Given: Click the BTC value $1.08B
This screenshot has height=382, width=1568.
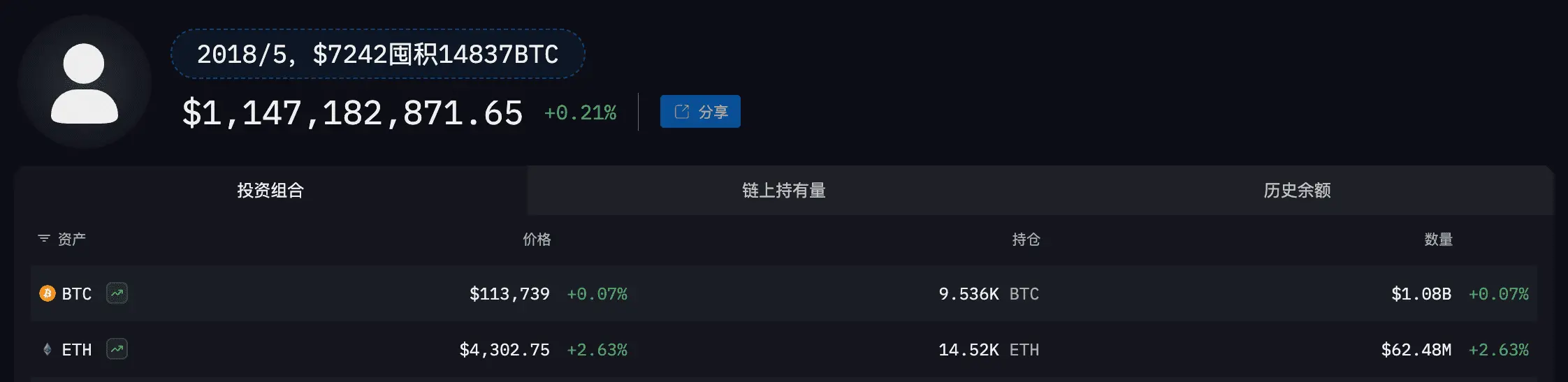Looking at the screenshot, I should [x=1421, y=294].
